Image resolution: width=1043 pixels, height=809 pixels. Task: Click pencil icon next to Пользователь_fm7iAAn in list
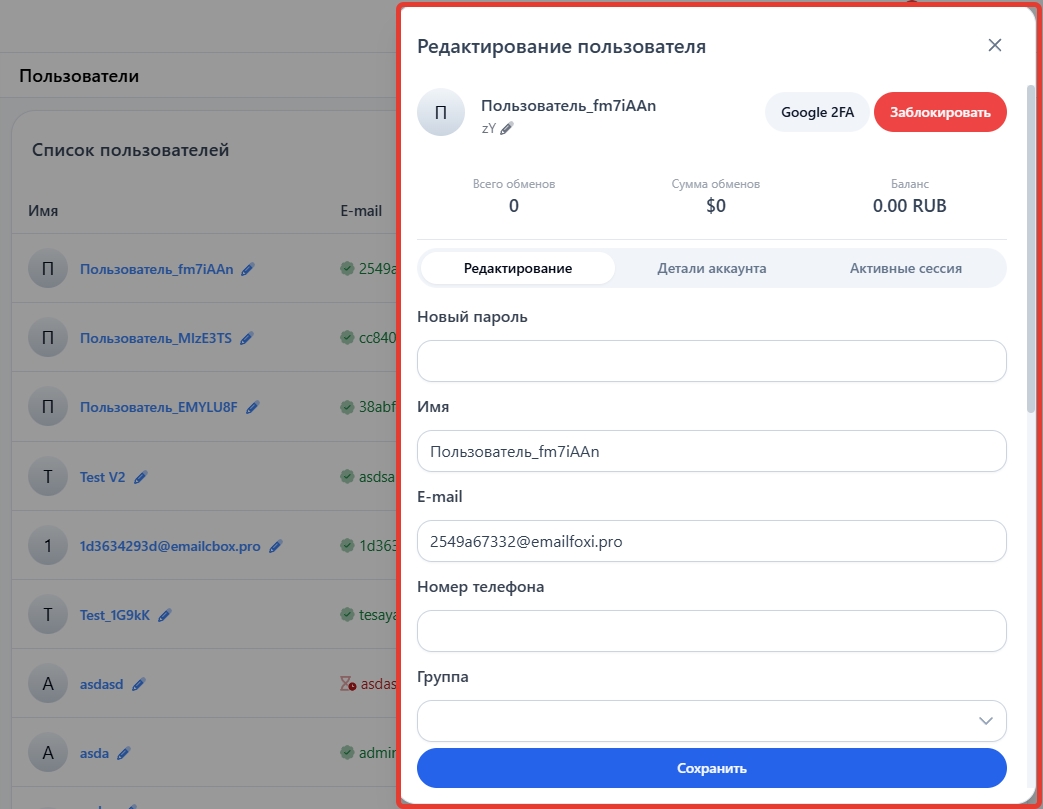(248, 269)
